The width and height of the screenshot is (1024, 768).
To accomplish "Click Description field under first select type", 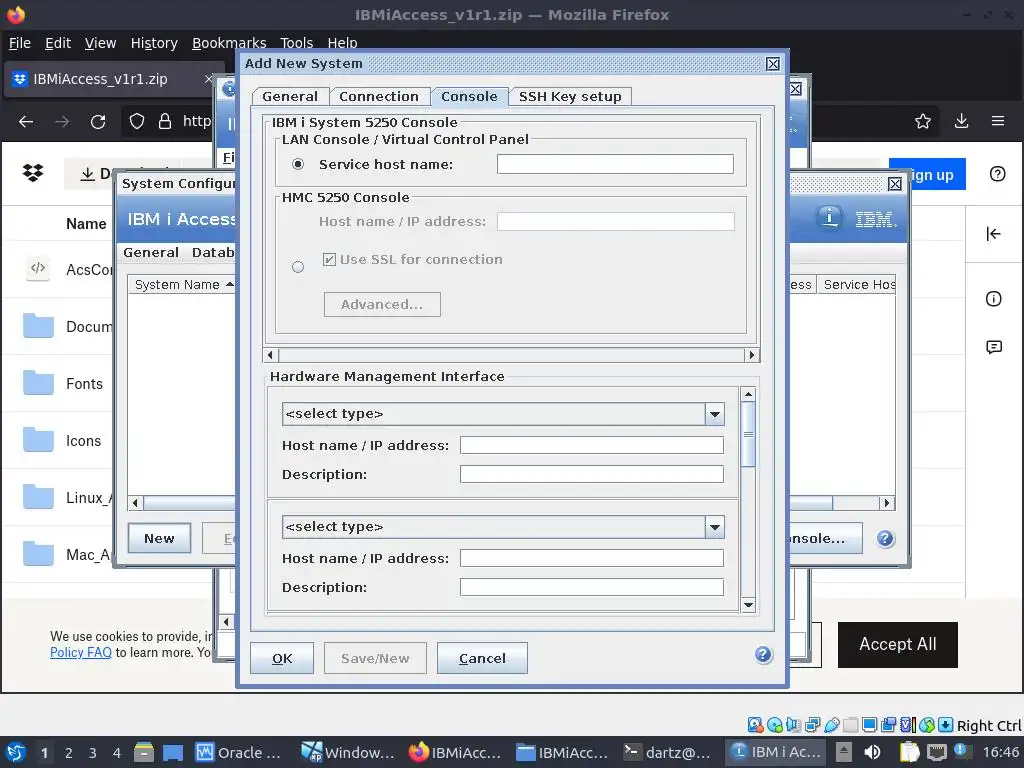I will (592, 474).
